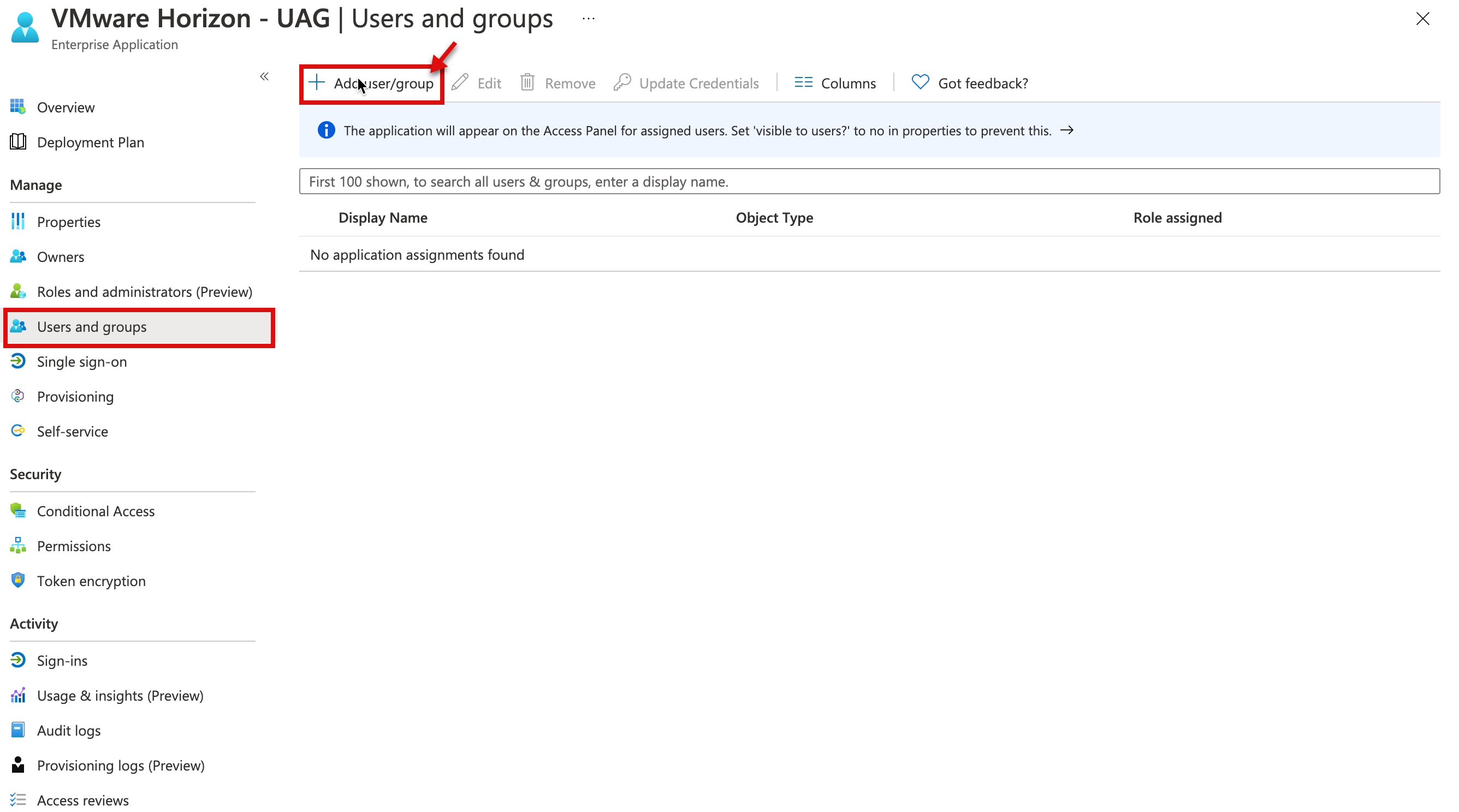The image size is (1459, 812).
Task: Open the ellipsis more options menu
Action: [589, 19]
